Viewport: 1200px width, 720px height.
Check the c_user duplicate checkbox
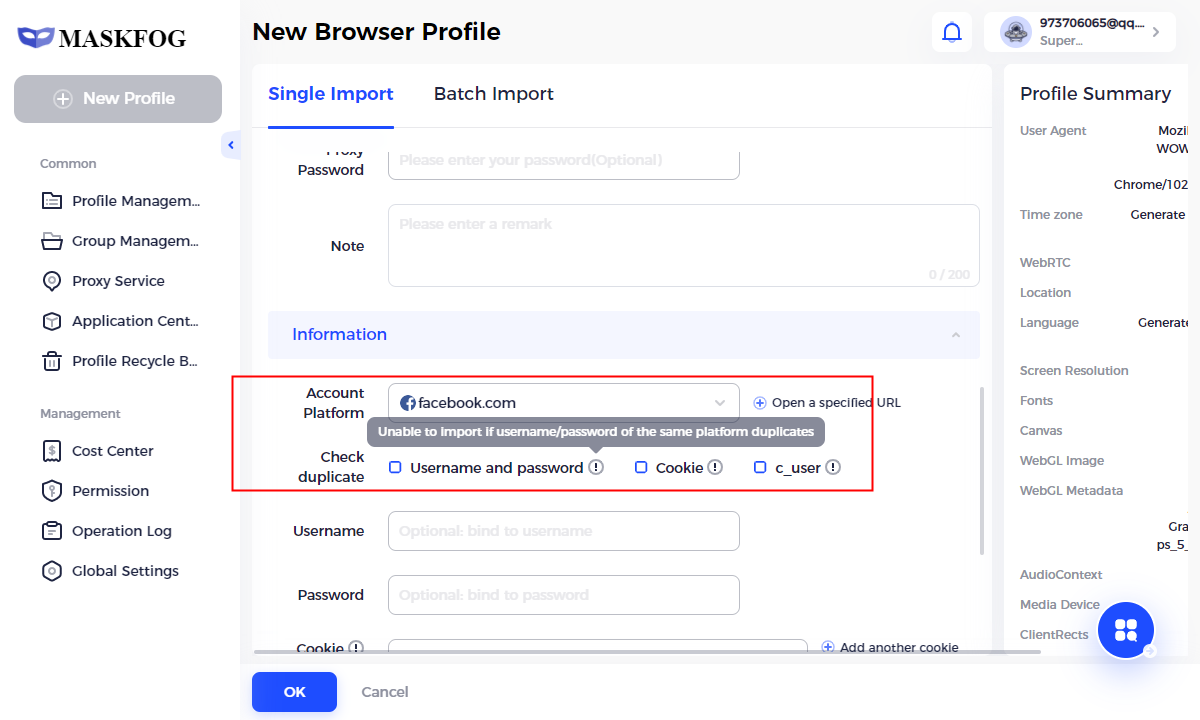coord(760,467)
